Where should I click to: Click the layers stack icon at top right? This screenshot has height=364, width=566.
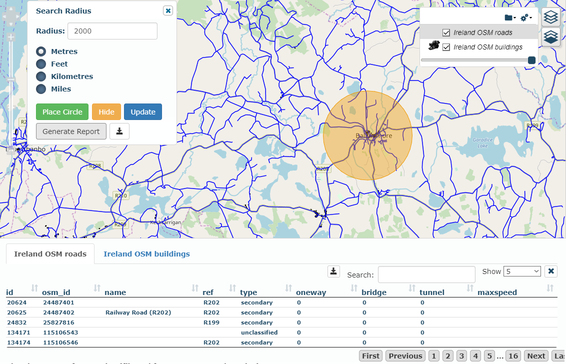pos(551,17)
